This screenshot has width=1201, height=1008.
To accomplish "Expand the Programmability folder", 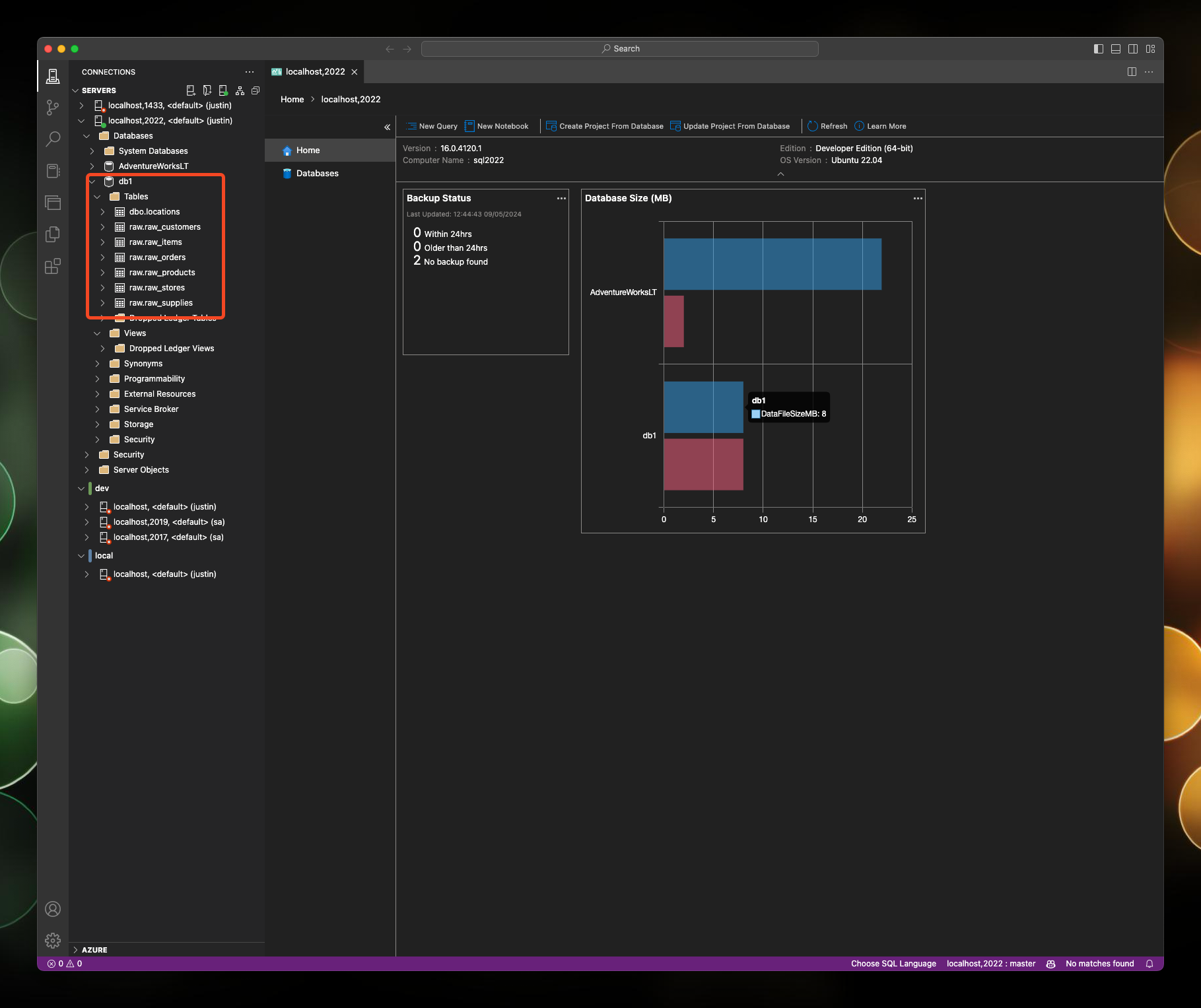I will tap(97, 379).
